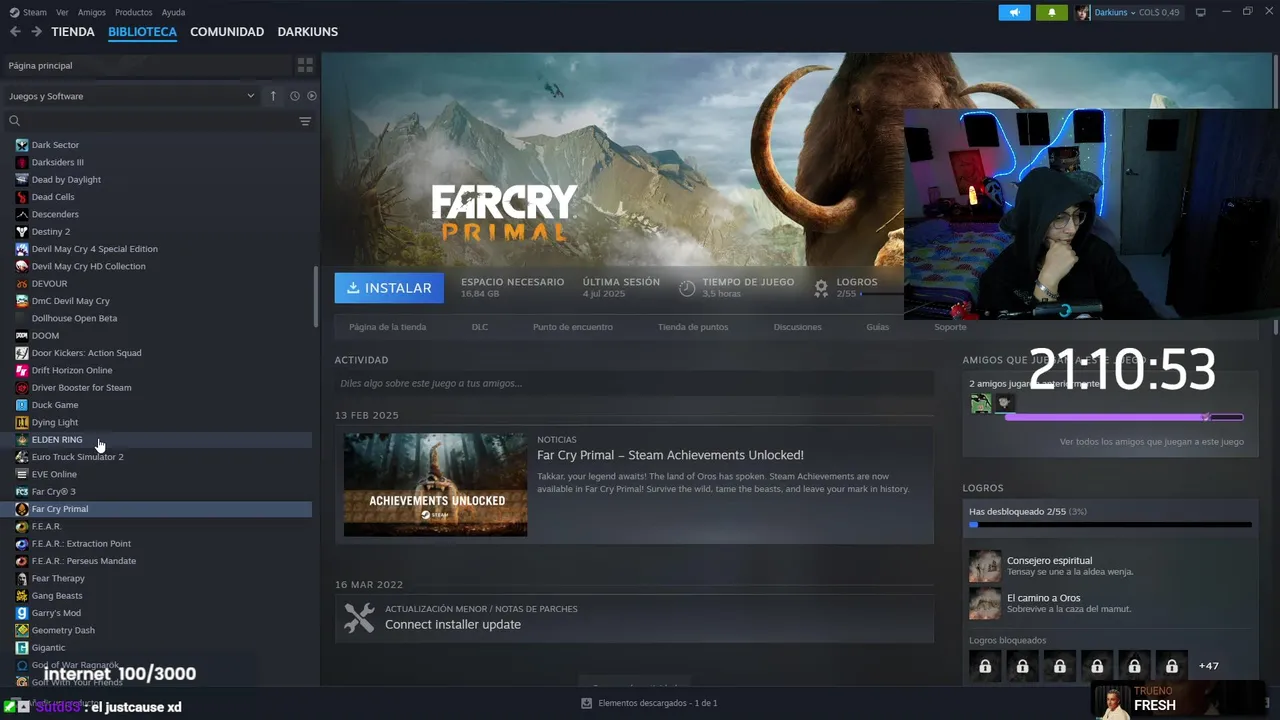Click the wrench patch notes icon
The image size is (1280, 720).
[359, 617]
